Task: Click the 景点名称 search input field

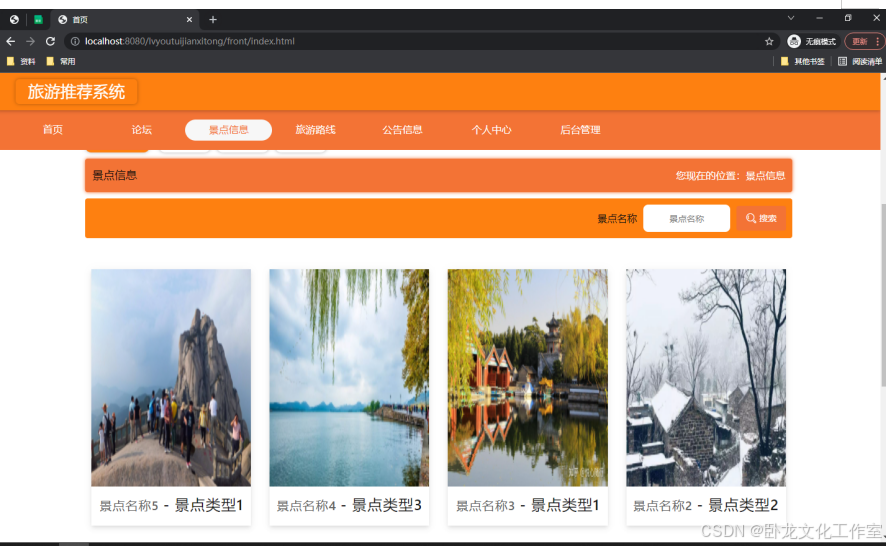Action: 687,219
